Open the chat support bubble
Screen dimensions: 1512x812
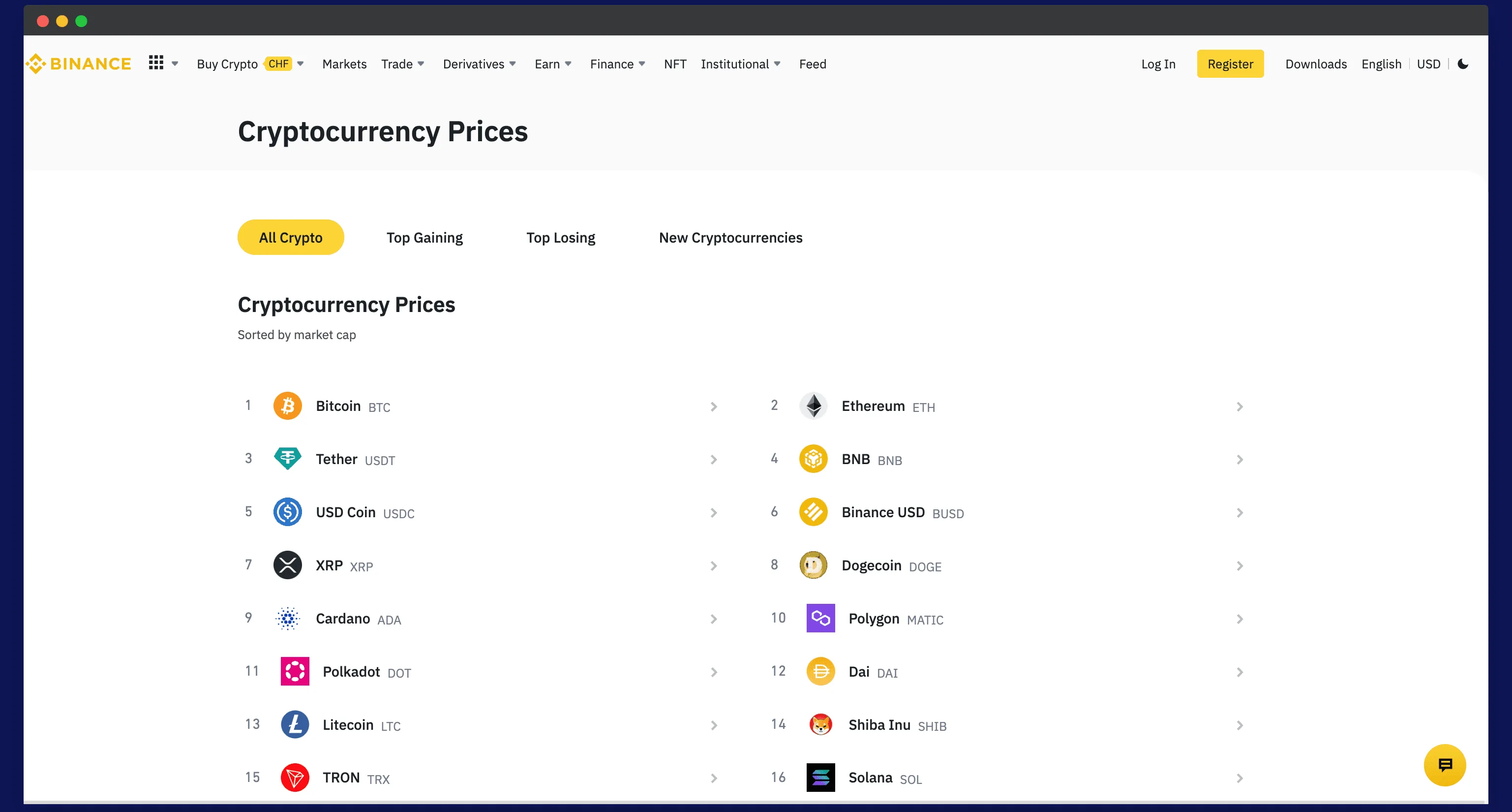pyautogui.click(x=1445, y=765)
